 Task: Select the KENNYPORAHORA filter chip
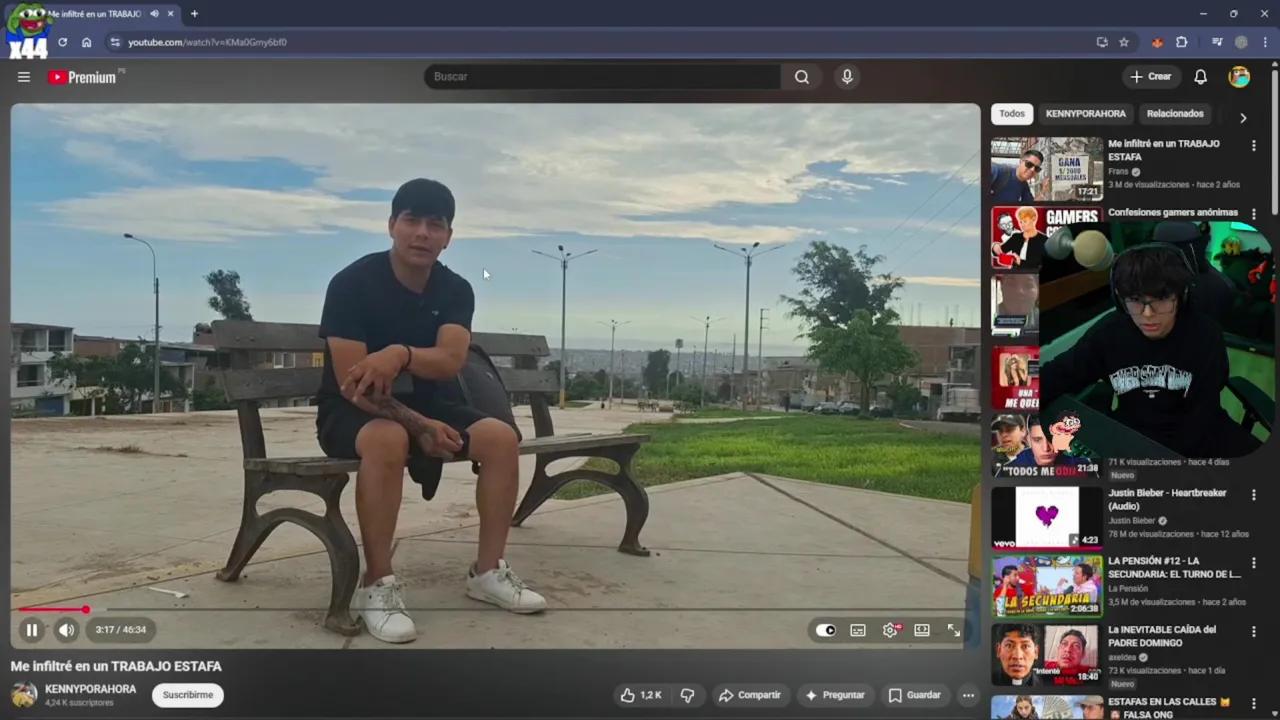(x=1086, y=114)
